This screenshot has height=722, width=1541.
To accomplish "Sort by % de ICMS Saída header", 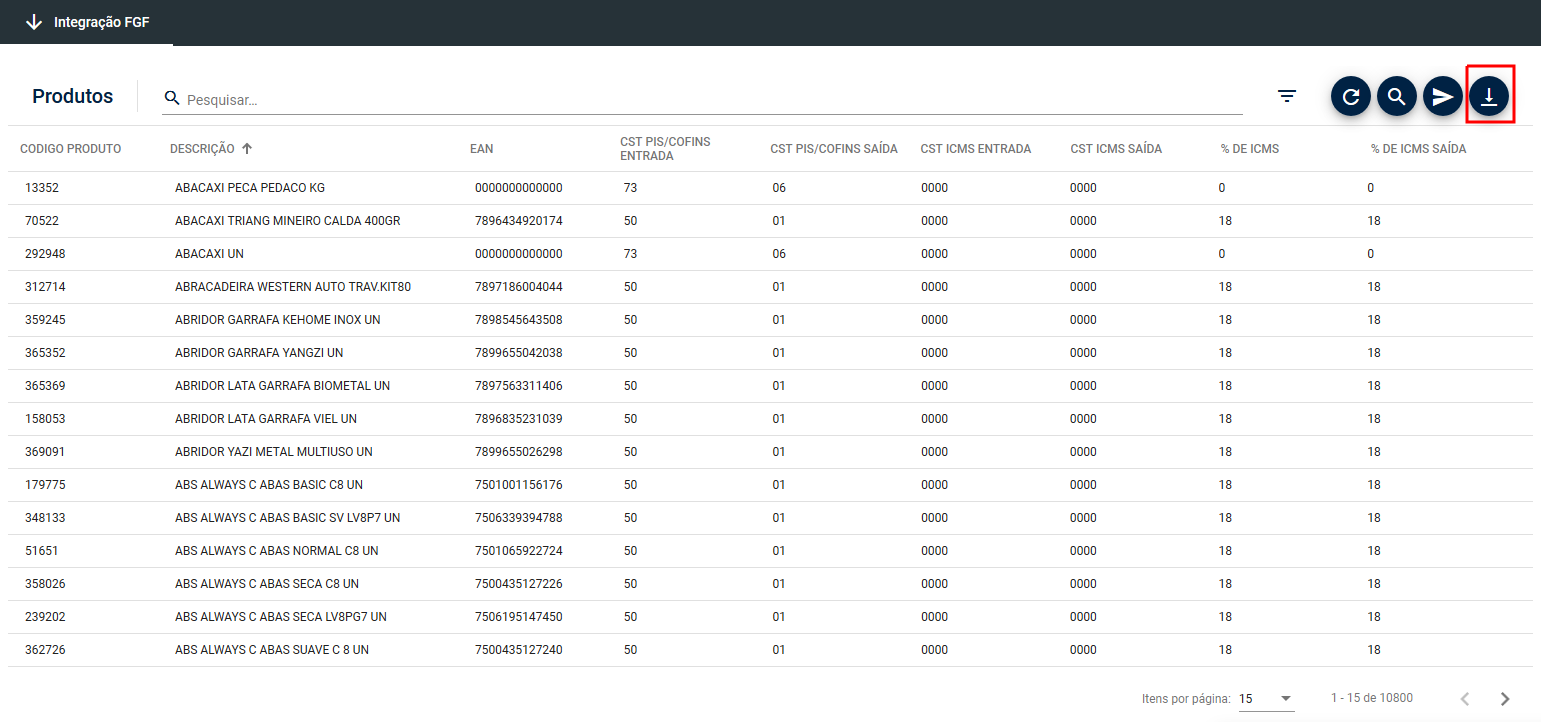I will coord(1418,149).
